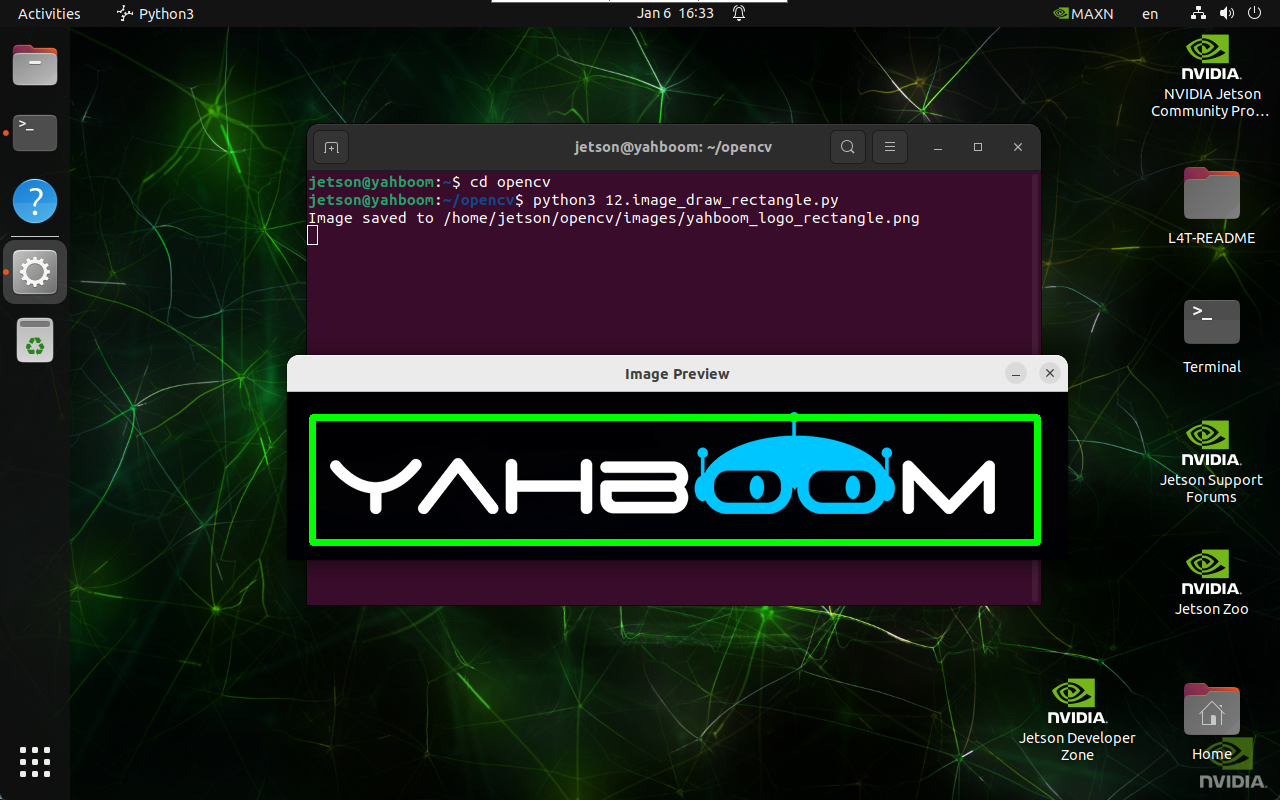This screenshot has width=1280, height=800.
Task: Open the Trash in the dock
Action: coord(35,340)
